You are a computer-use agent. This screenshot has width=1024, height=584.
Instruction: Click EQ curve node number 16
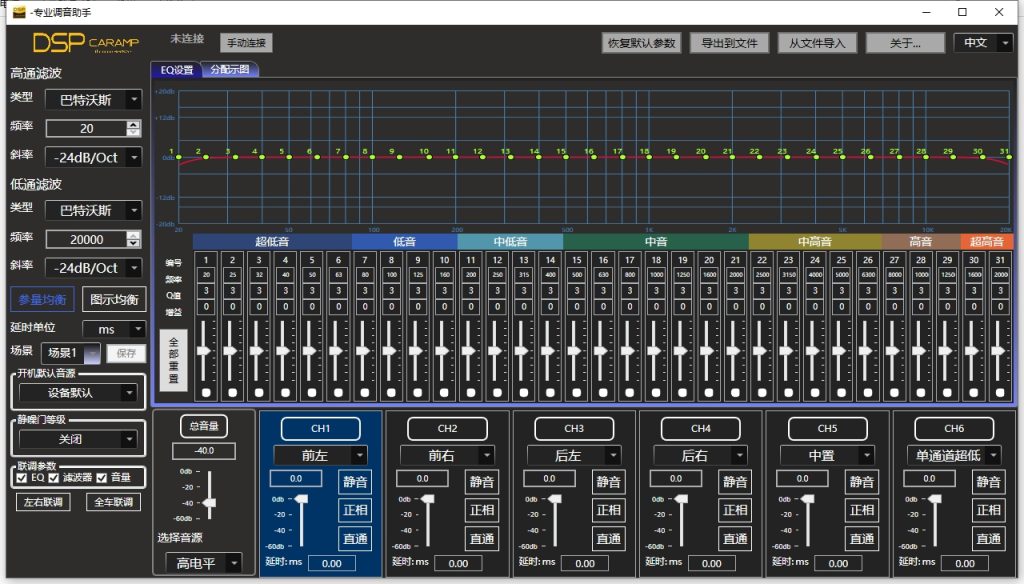tap(594, 157)
